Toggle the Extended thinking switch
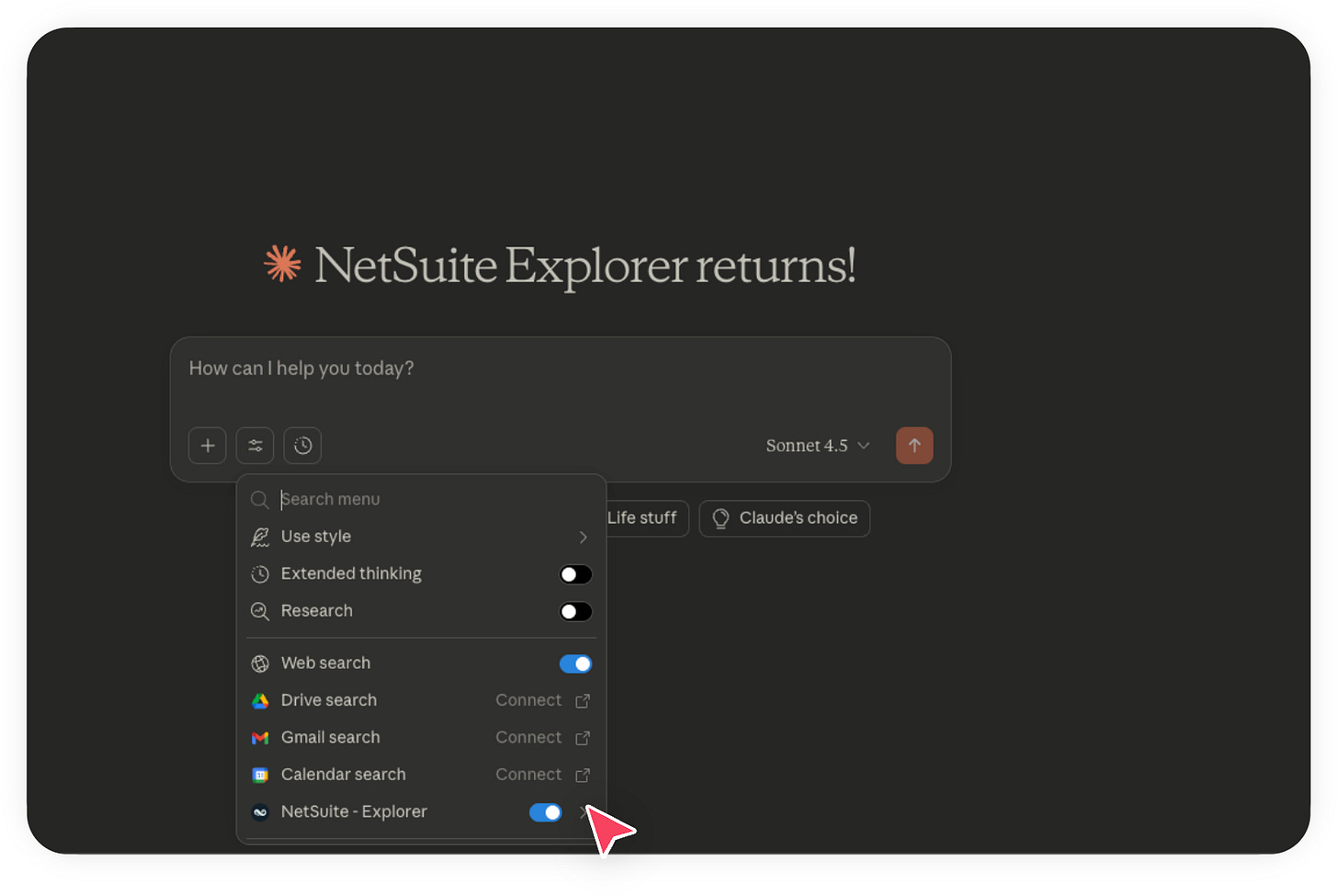The height and width of the screenshot is (896, 1338). pos(576,574)
